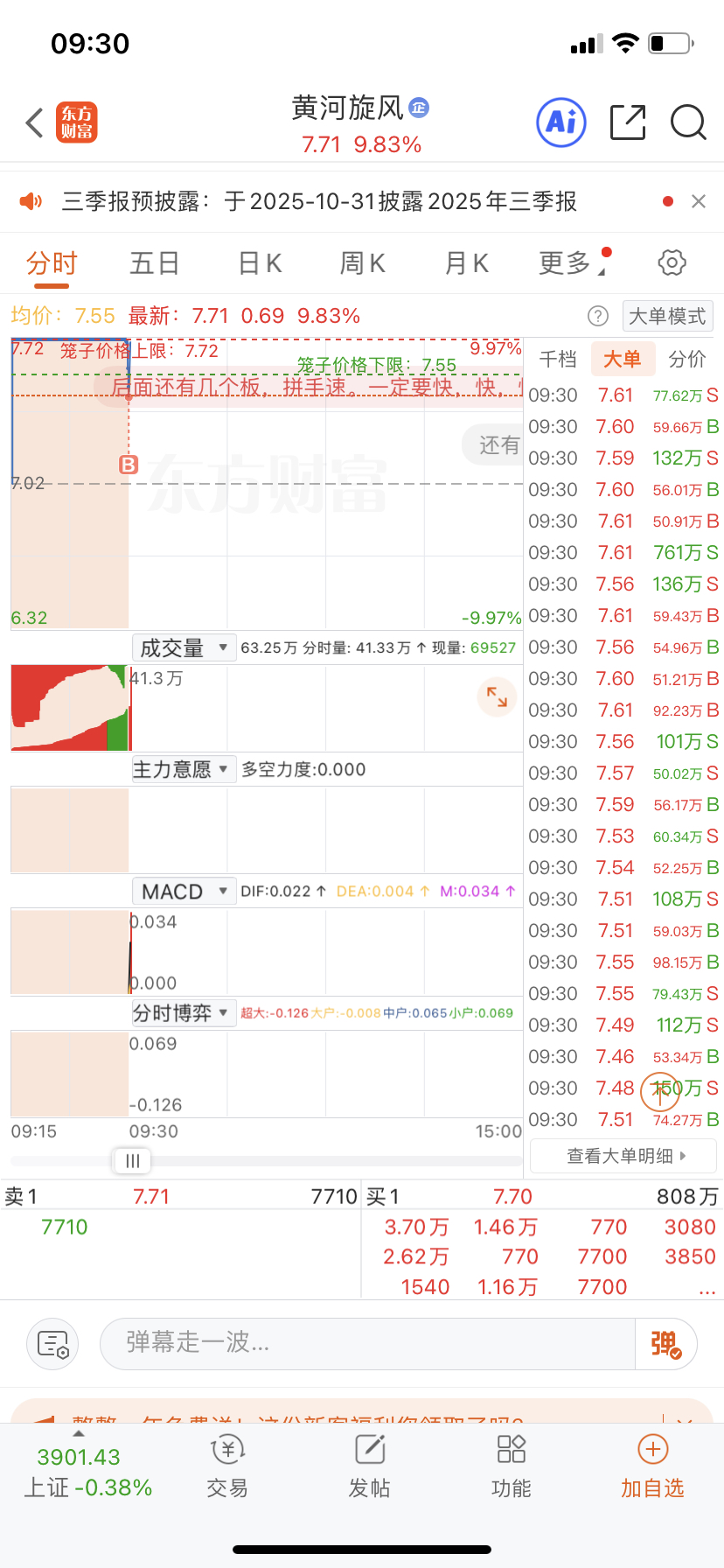
Task: Select the 大单 tab
Action: (x=623, y=360)
